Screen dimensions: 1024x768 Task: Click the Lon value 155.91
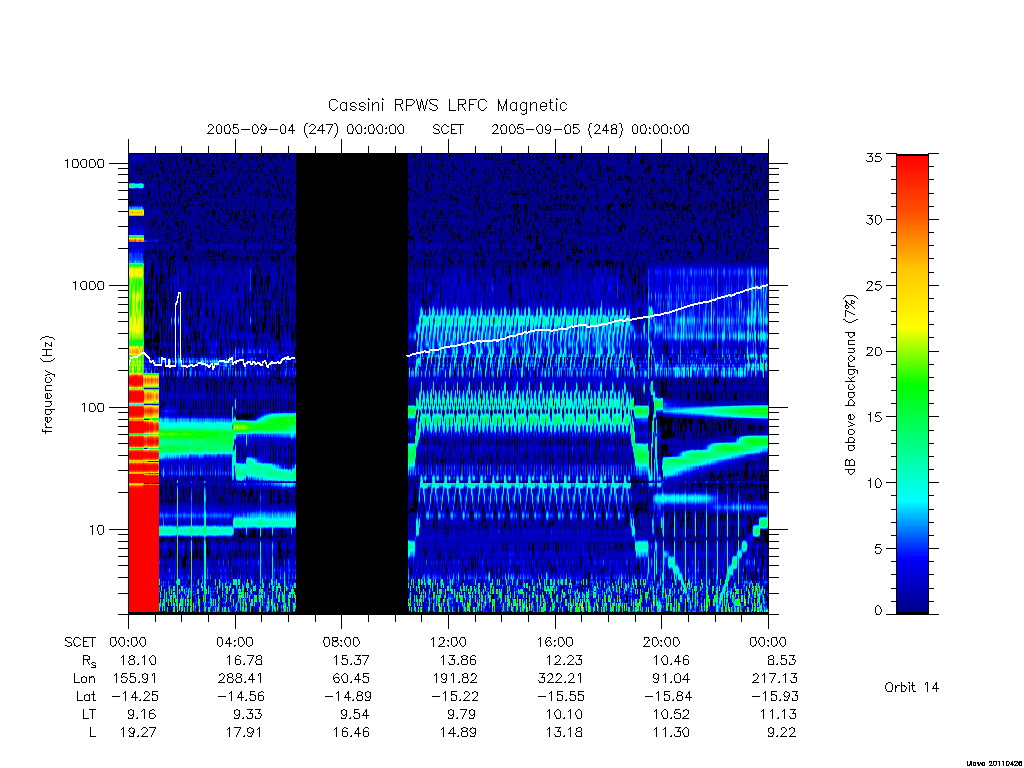click(x=135, y=679)
